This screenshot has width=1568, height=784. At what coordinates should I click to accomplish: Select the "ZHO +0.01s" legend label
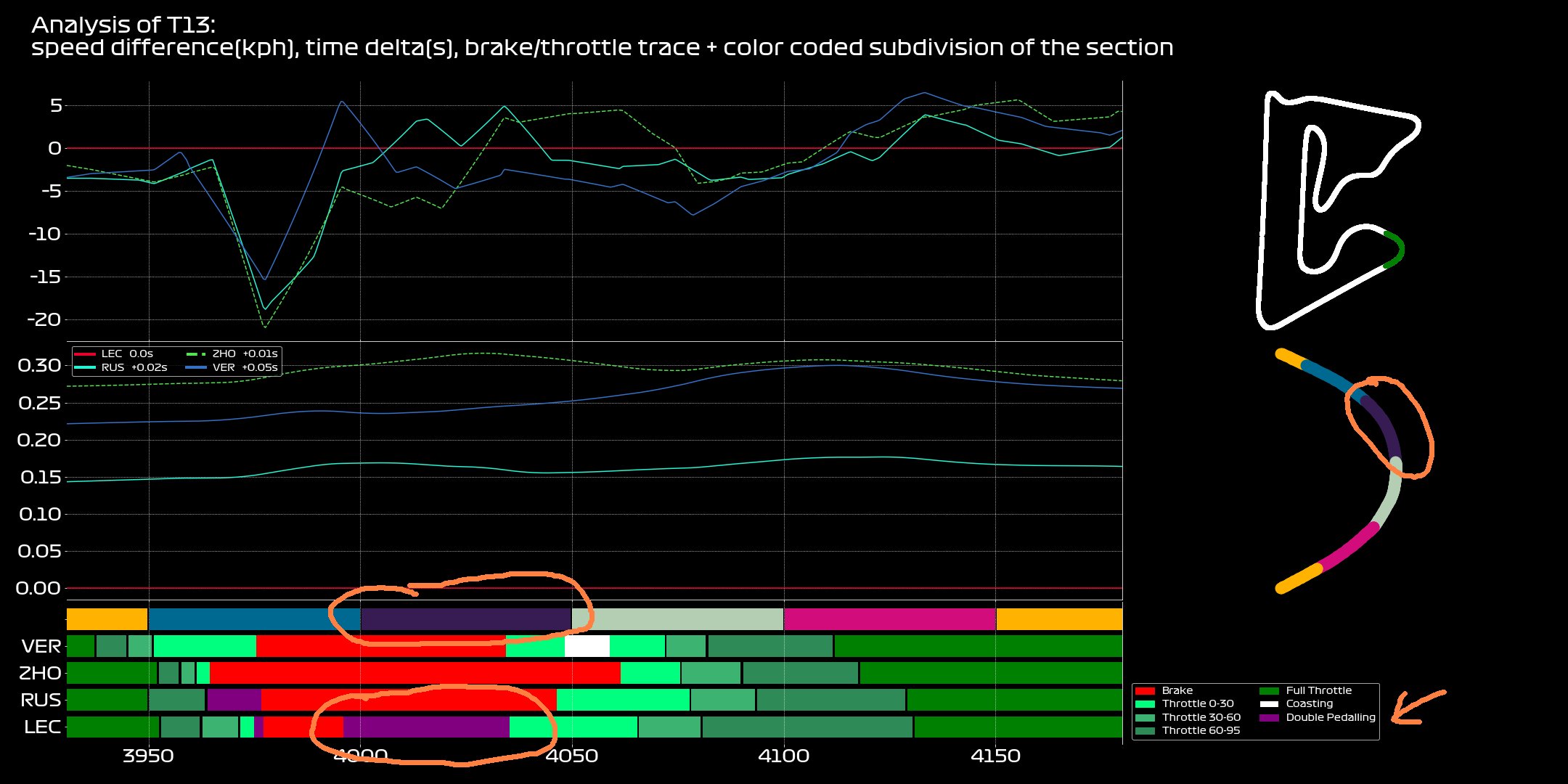(245, 354)
